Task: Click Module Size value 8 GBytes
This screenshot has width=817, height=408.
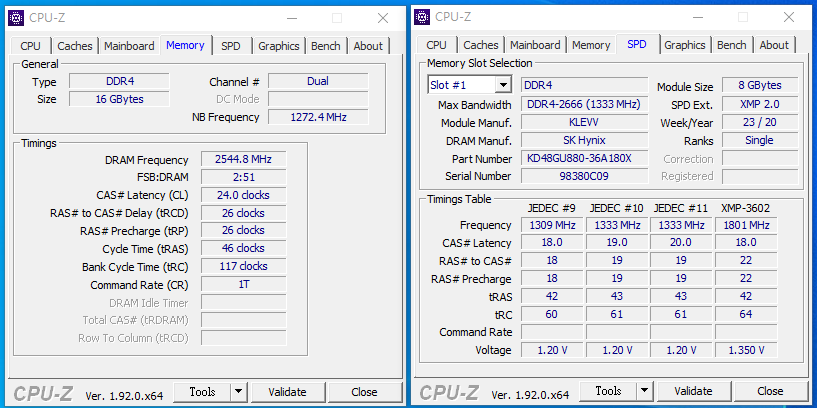Action: click(760, 85)
